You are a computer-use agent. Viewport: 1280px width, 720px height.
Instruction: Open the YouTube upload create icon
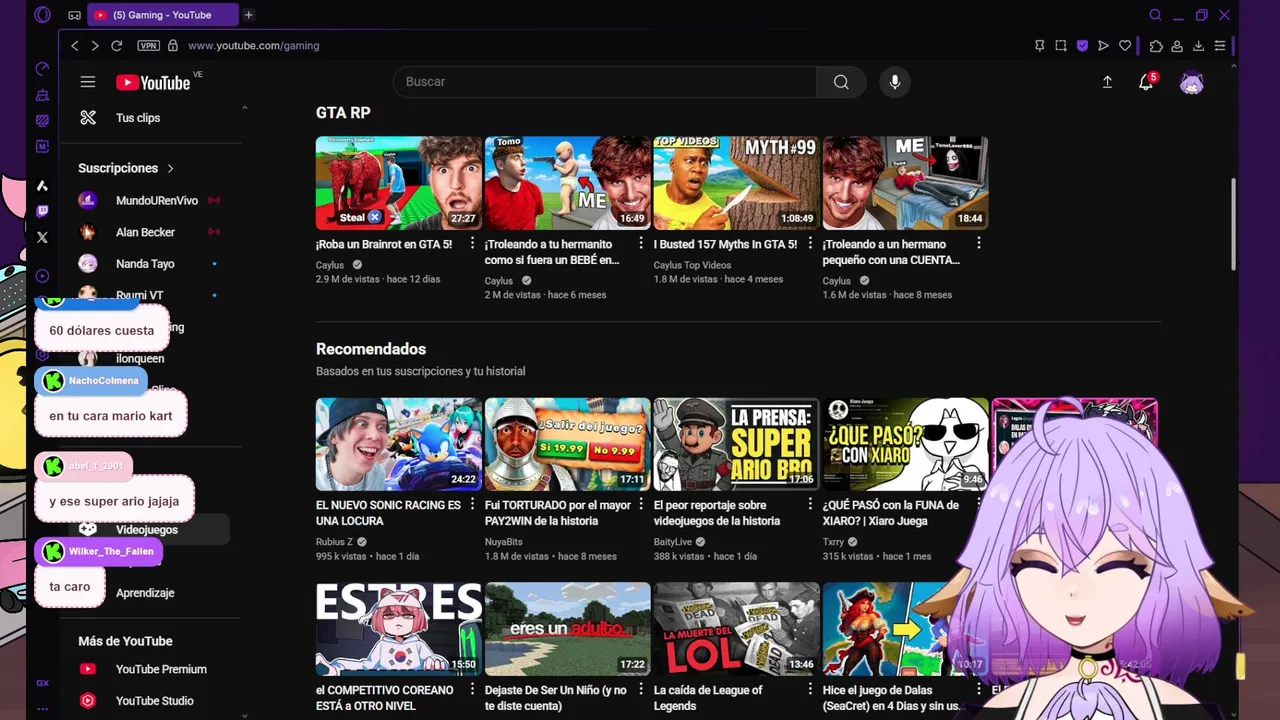point(1107,82)
